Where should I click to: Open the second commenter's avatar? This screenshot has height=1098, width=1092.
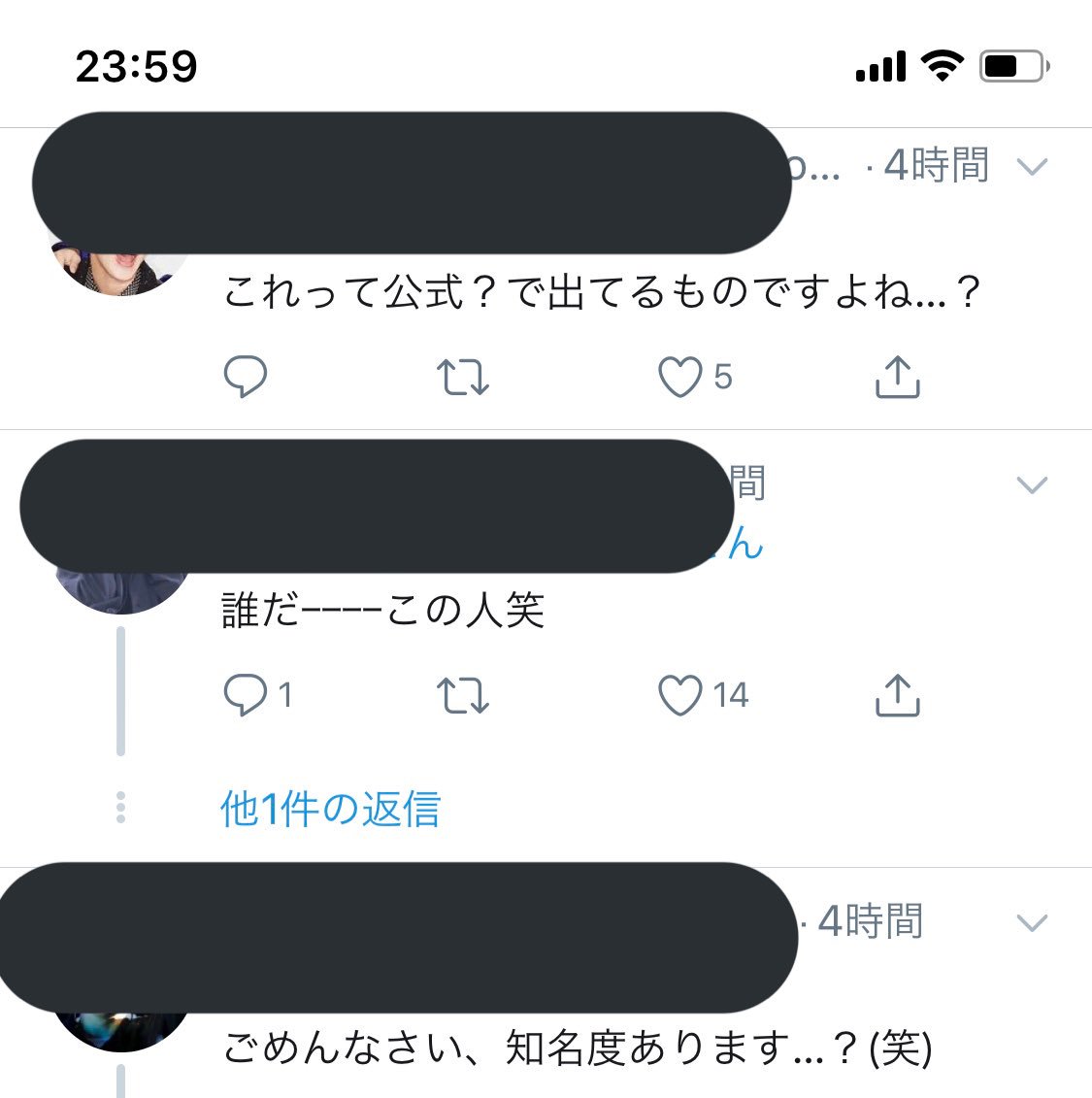click(120, 592)
